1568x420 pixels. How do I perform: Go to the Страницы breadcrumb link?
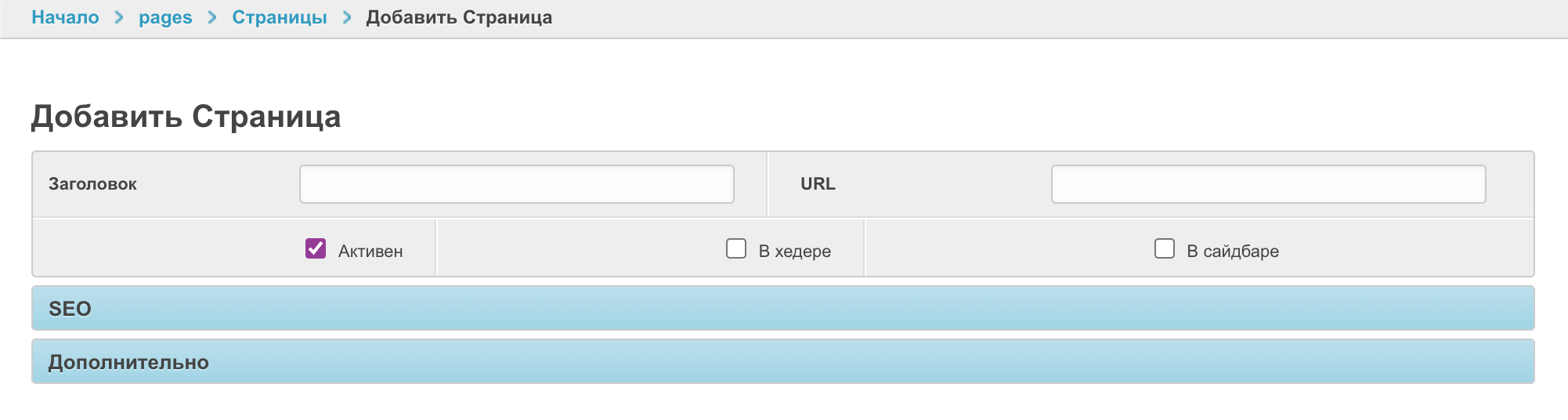279,17
